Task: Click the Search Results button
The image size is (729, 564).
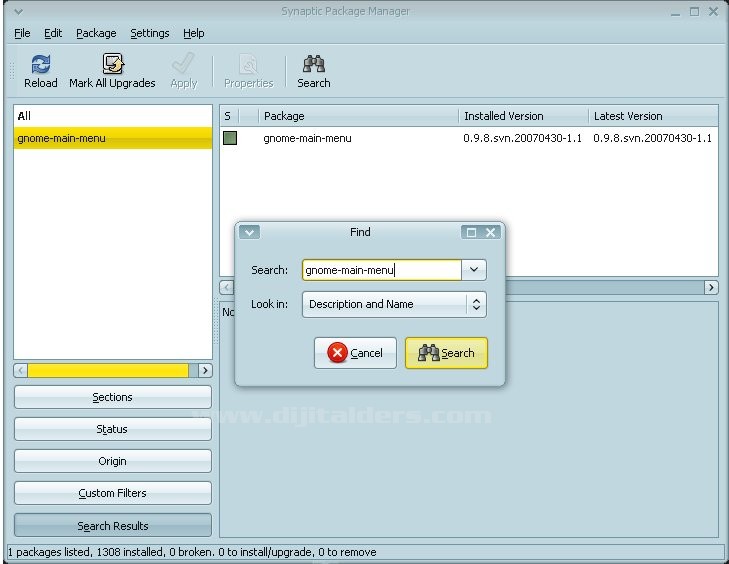Action: (x=113, y=525)
